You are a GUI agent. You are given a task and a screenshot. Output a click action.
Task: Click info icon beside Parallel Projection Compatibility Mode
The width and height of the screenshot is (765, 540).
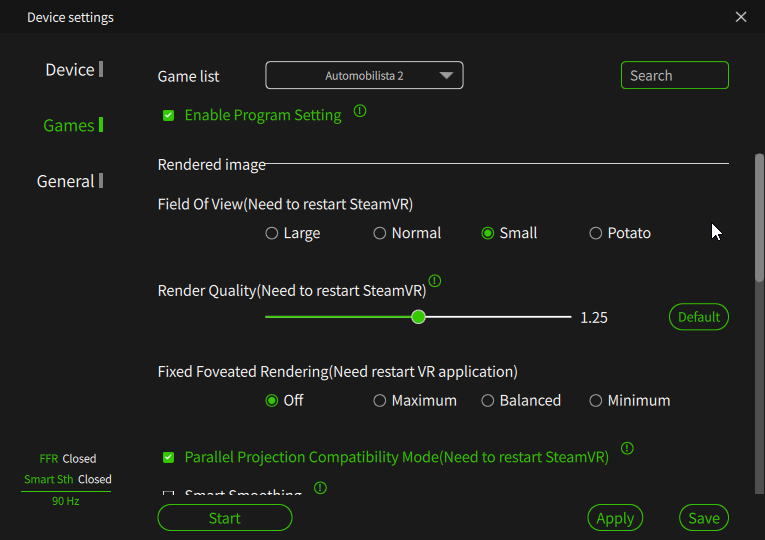(627, 448)
